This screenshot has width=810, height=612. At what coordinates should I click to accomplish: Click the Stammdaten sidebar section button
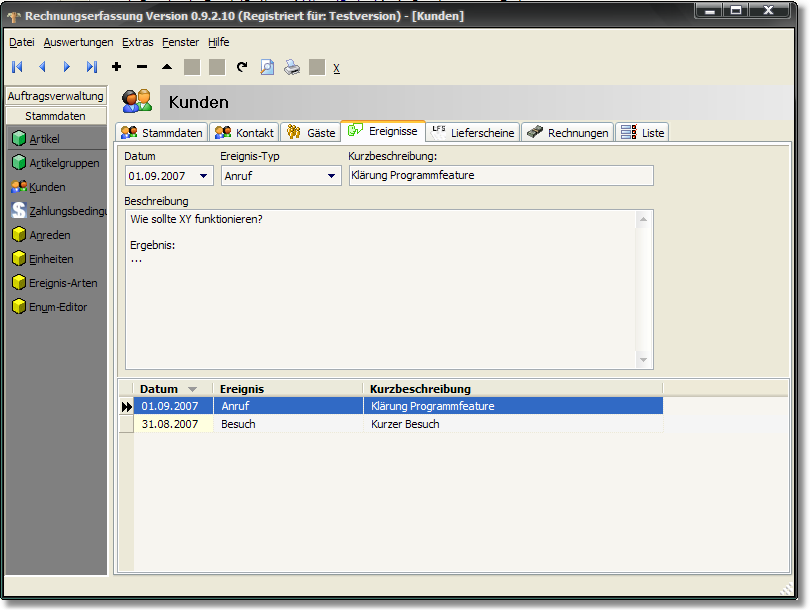56,116
